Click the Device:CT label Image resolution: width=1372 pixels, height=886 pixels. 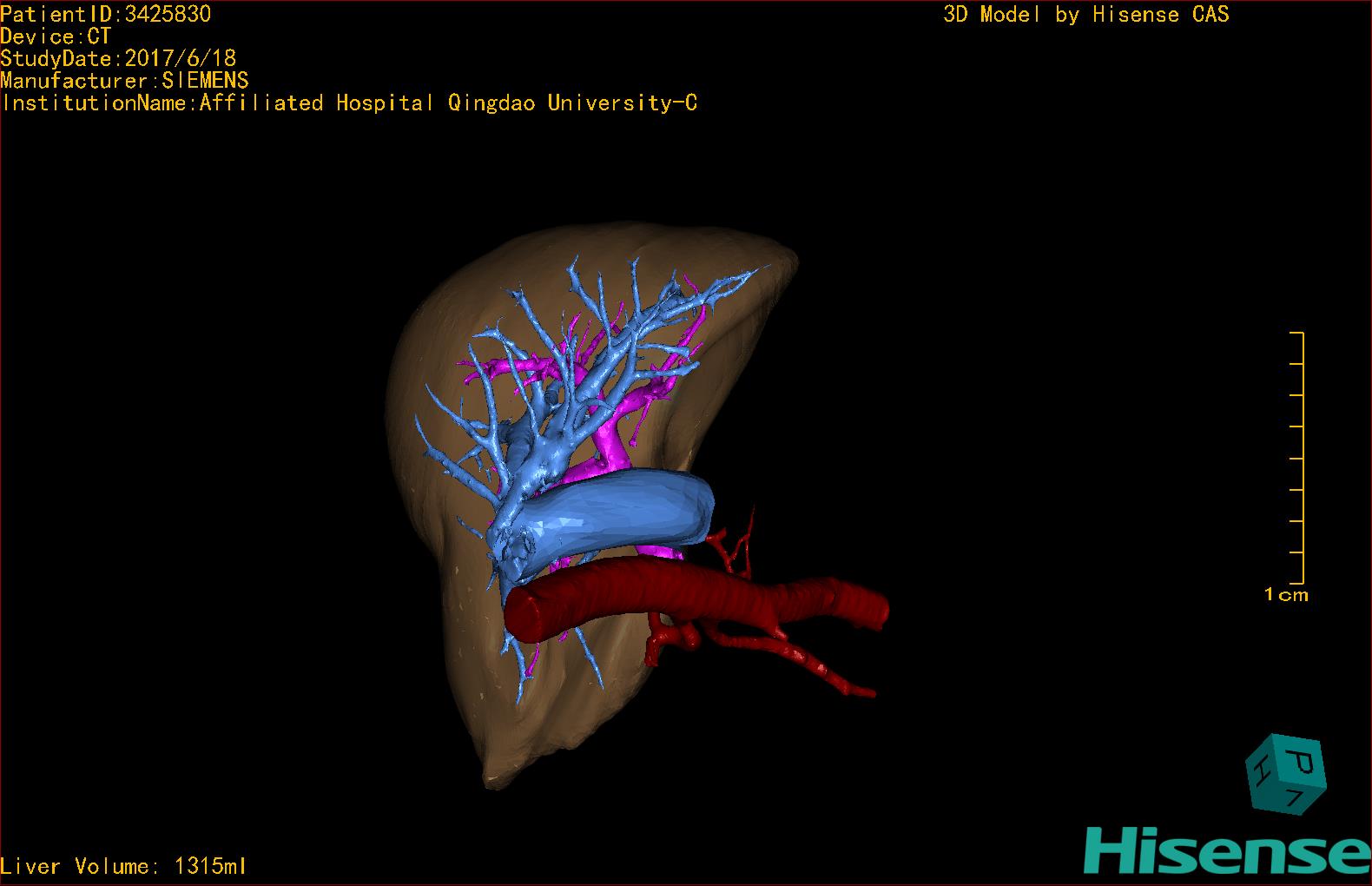tap(56, 36)
